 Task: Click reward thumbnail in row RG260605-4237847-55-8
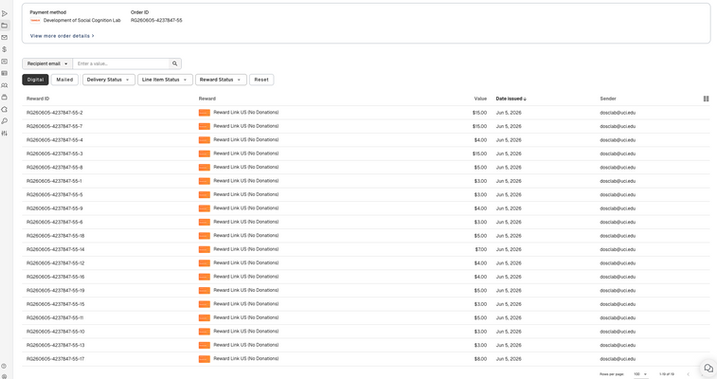point(204,167)
